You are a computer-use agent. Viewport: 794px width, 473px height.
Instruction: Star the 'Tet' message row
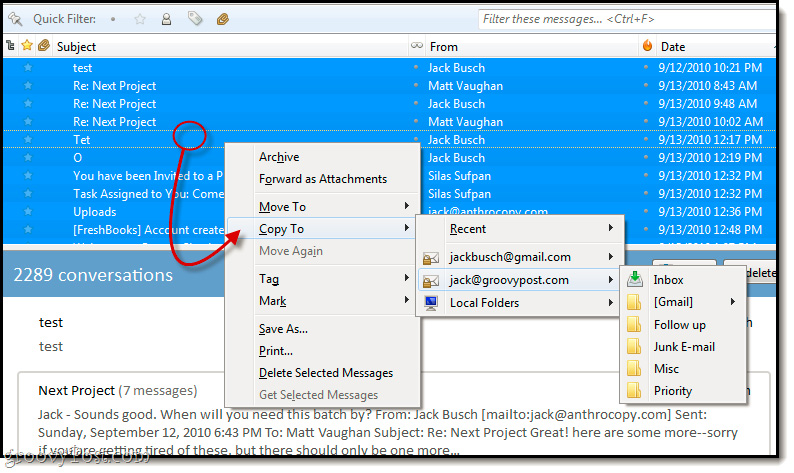click(28, 139)
